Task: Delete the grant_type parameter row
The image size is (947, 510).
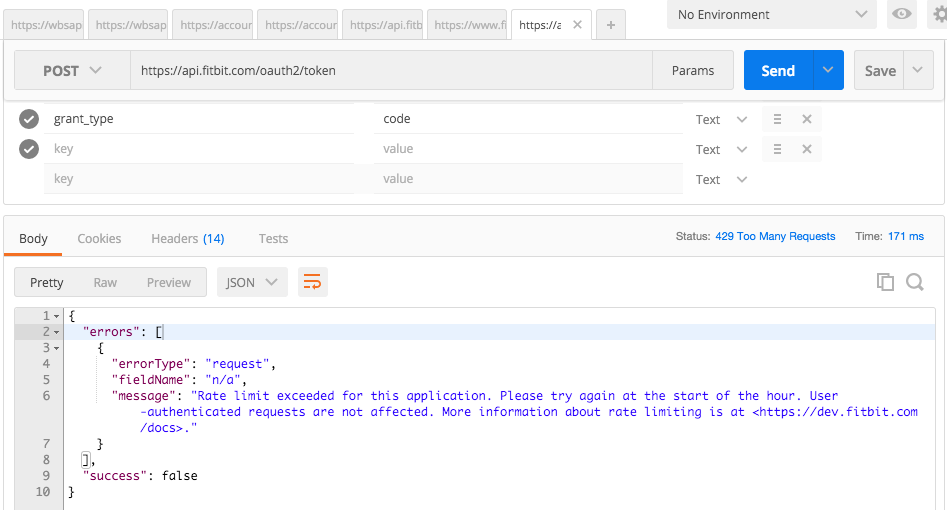Action: [806, 119]
